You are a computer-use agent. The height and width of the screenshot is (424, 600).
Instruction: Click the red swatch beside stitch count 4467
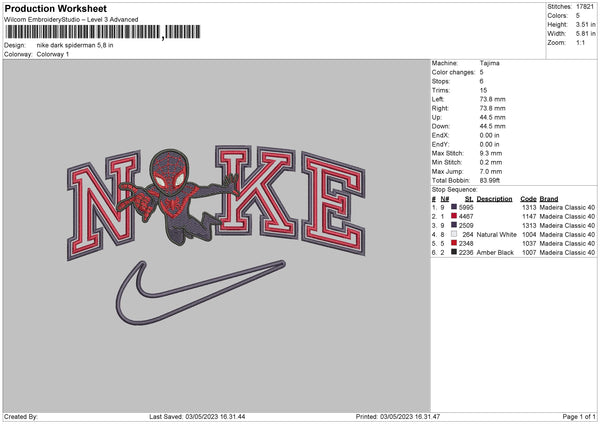(x=454, y=216)
